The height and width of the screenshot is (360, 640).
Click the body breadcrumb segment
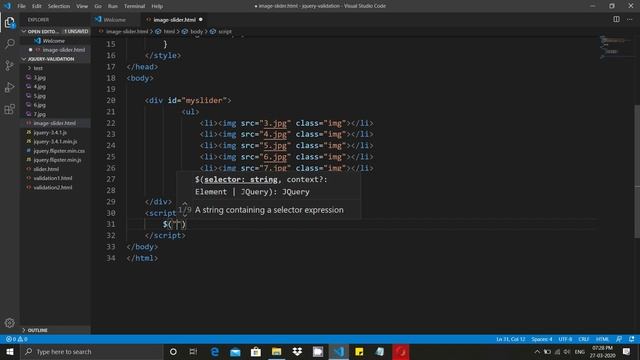(196, 31)
